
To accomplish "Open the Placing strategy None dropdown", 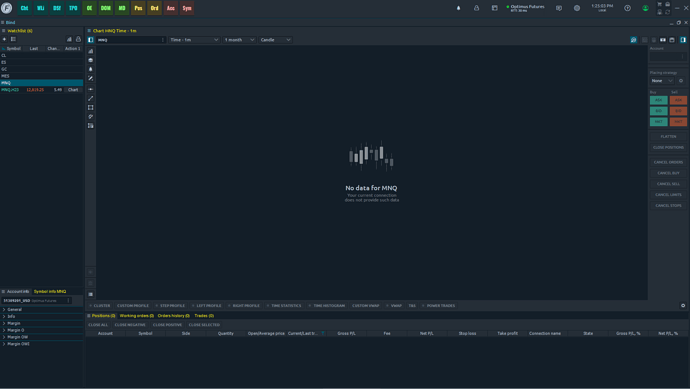I will (662, 81).
